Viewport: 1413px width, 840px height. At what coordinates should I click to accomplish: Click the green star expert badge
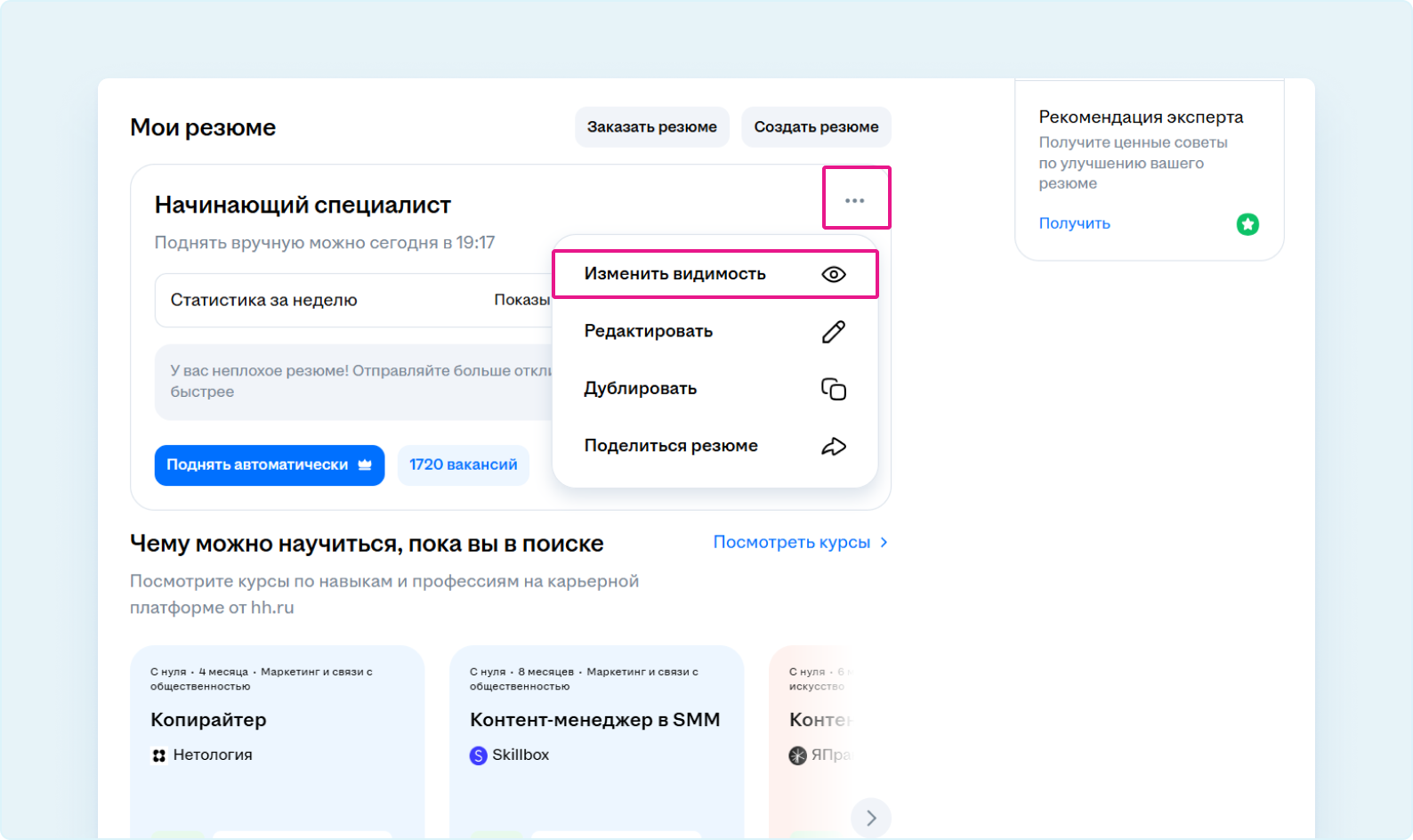coord(1247,224)
